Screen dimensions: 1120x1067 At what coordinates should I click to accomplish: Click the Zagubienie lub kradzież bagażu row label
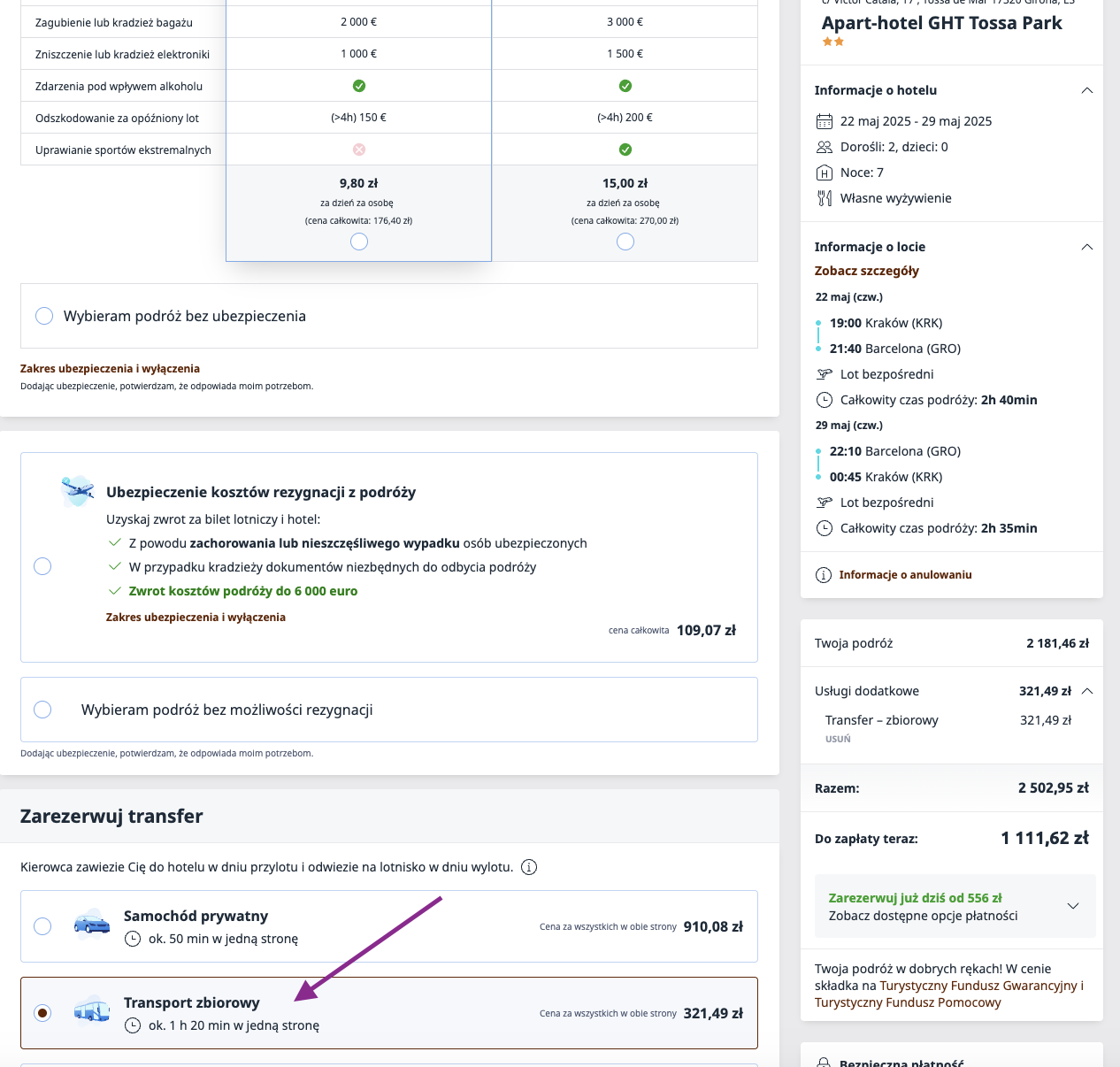coord(114,22)
